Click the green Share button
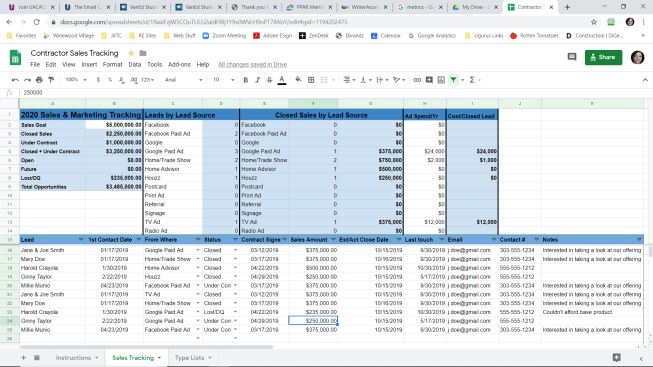This screenshot has width=653, height=367. tap(603, 57)
